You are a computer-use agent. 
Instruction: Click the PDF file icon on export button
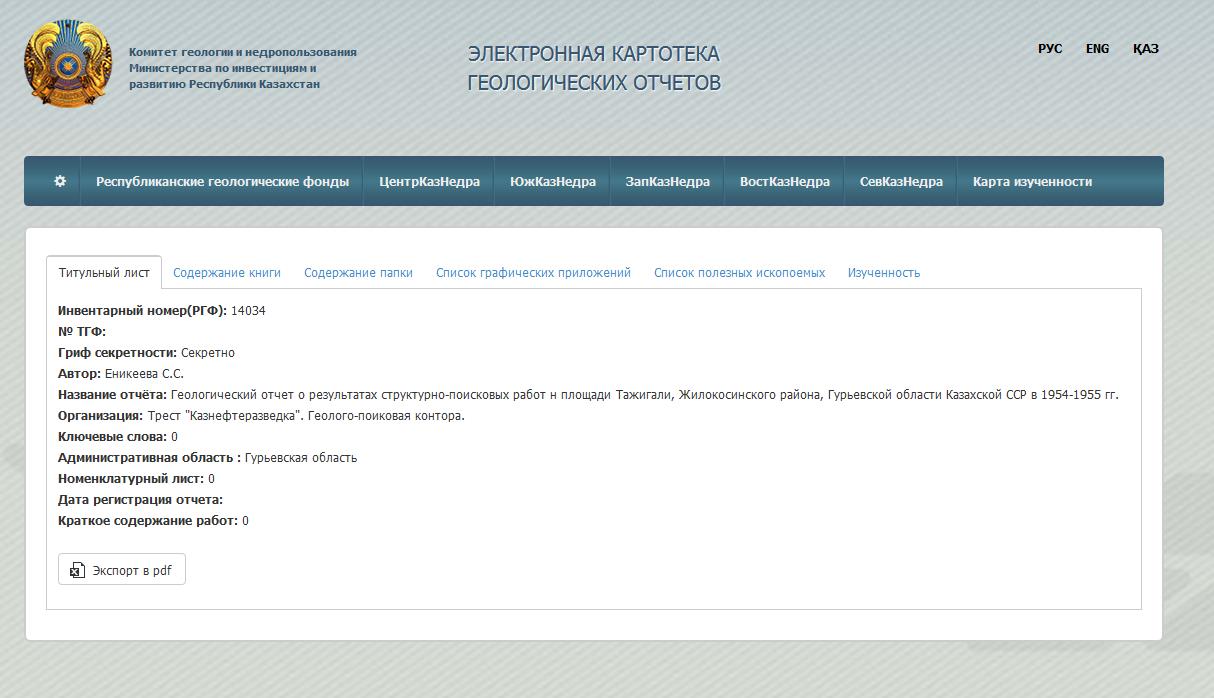pos(77,571)
